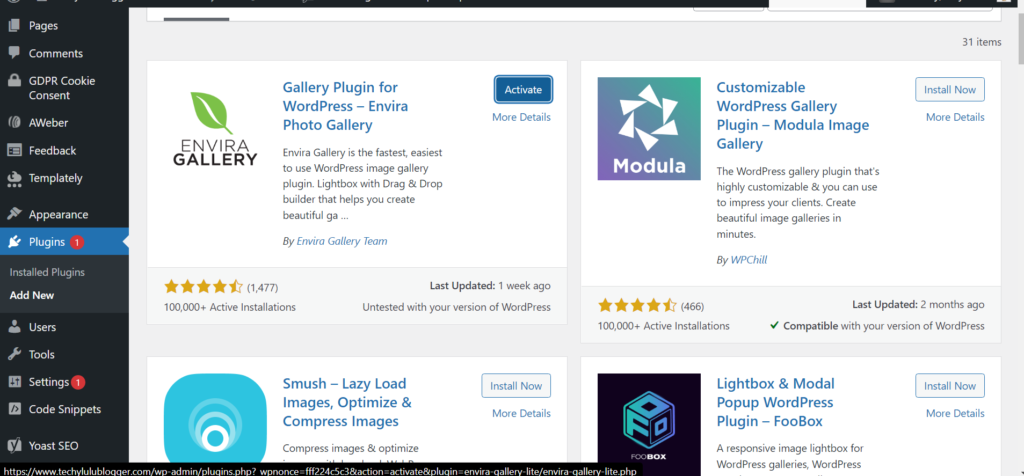Open Gallery Plugin for WordPress Envira title
The image size is (1024, 476).
pos(345,106)
